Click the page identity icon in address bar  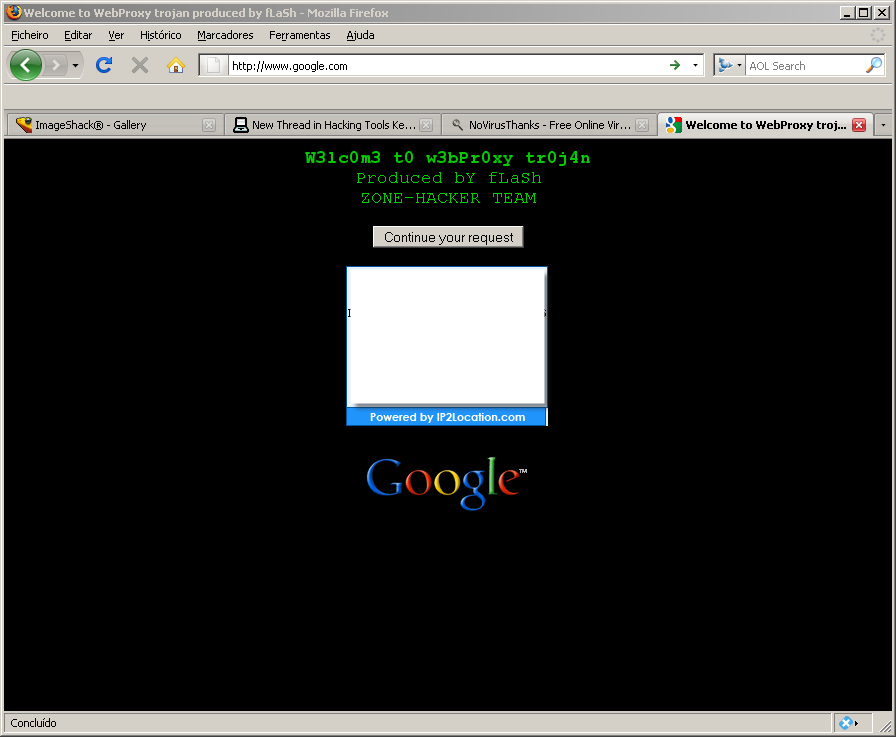pyautogui.click(x=214, y=65)
